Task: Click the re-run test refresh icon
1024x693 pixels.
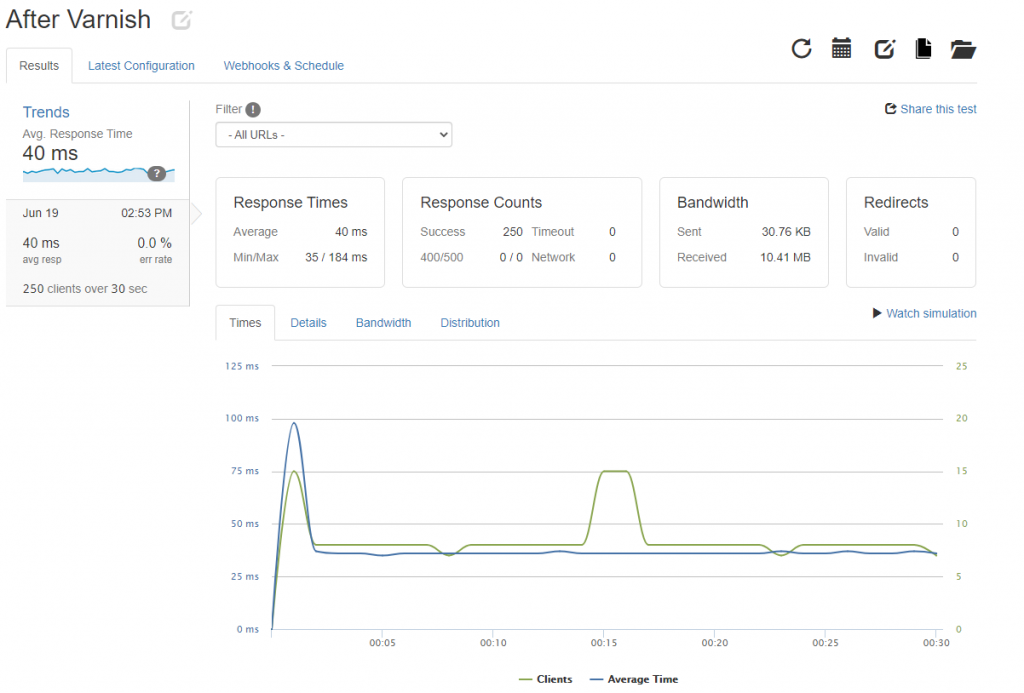Action: pyautogui.click(x=801, y=49)
